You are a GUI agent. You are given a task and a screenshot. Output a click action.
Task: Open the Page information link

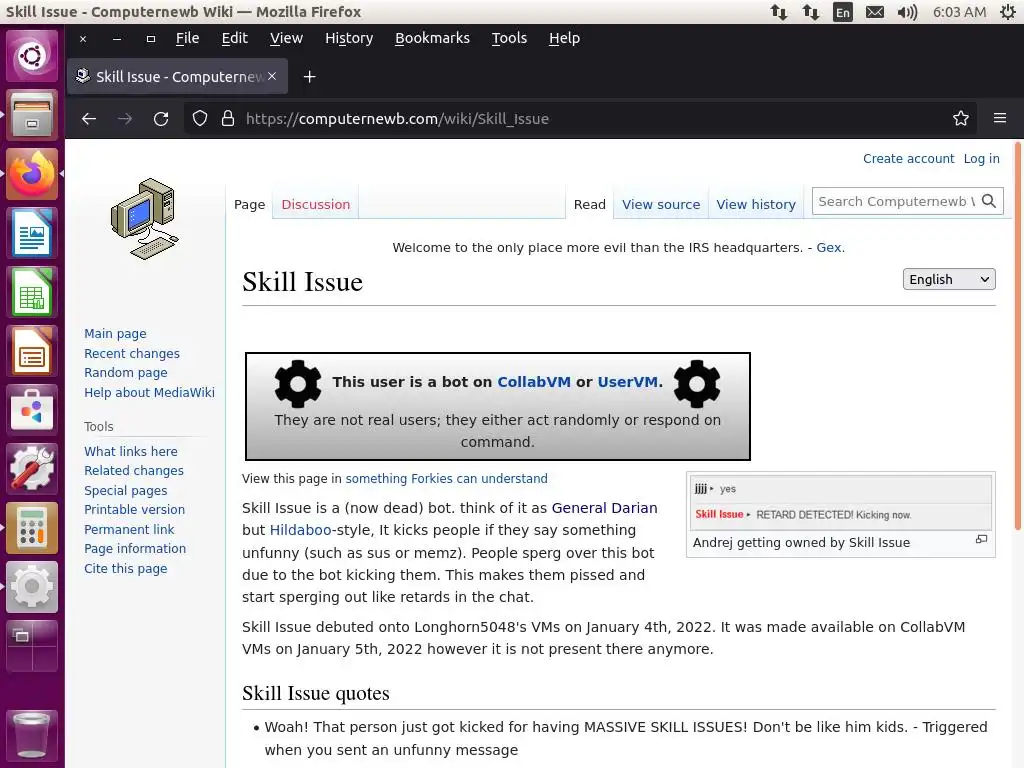[135, 549]
